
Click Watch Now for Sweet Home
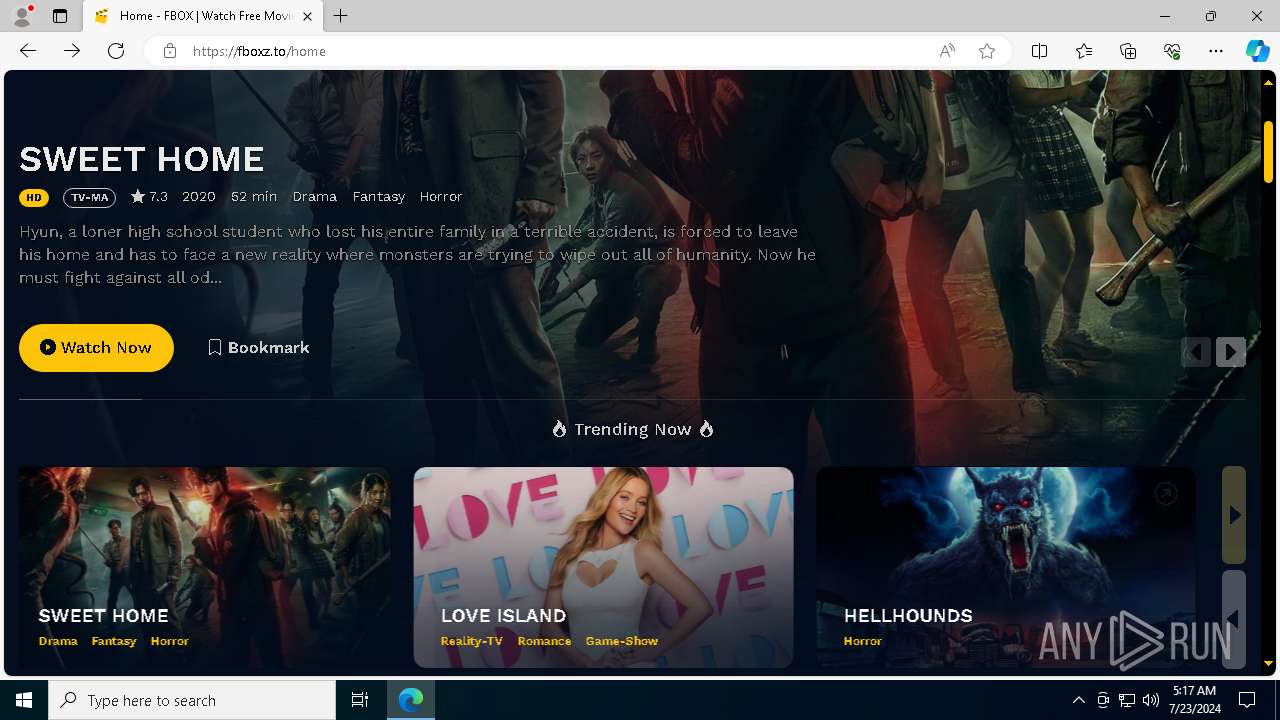click(x=96, y=348)
